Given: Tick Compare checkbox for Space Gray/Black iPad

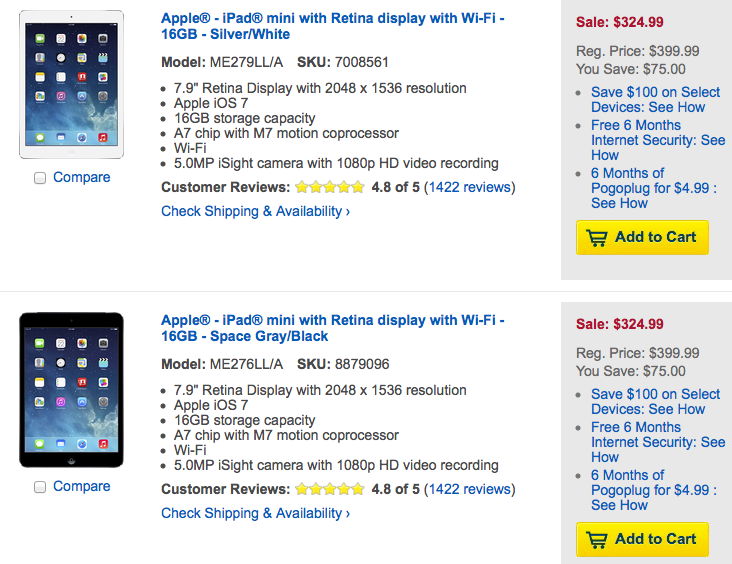Looking at the screenshot, I should click(x=40, y=487).
